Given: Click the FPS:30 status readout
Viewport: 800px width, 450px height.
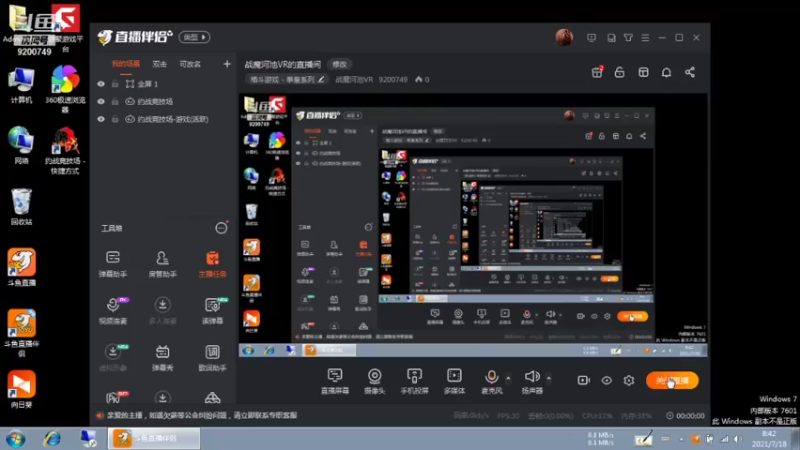Looking at the screenshot, I should [x=508, y=416].
